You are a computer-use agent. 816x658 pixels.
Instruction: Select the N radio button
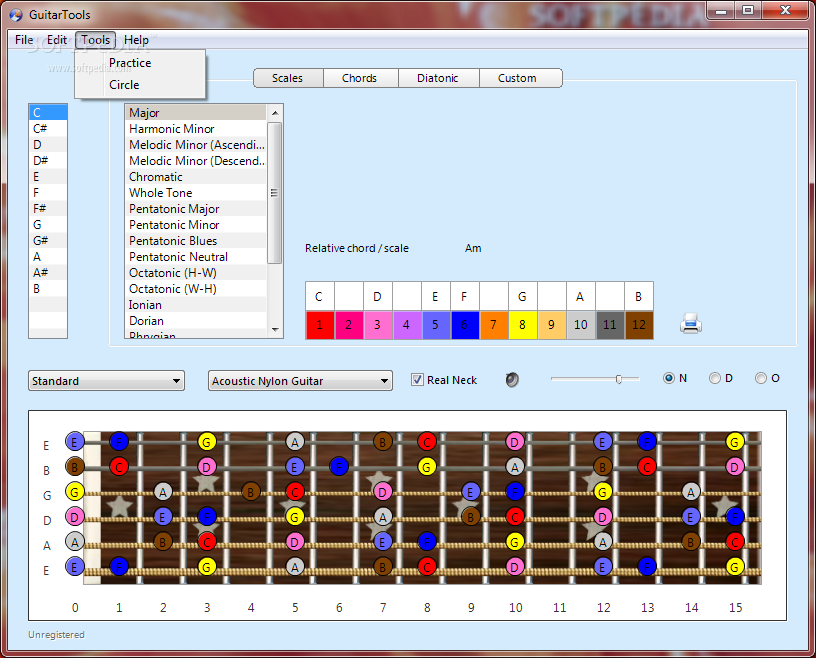[669, 378]
